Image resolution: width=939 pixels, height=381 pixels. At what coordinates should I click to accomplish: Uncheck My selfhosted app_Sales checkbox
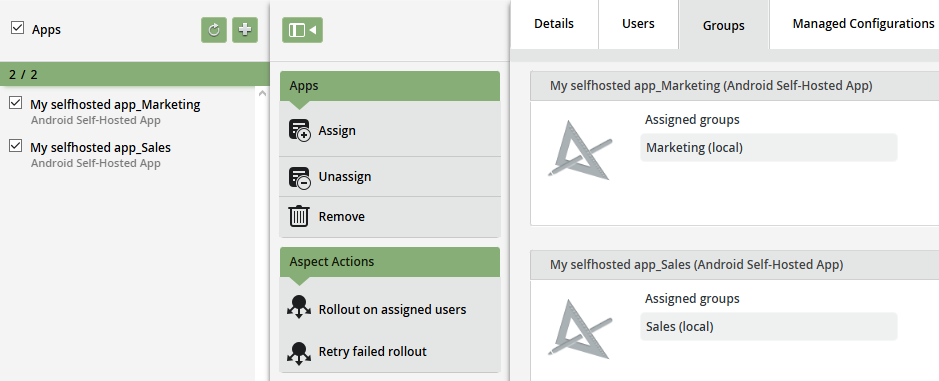(x=16, y=146)
